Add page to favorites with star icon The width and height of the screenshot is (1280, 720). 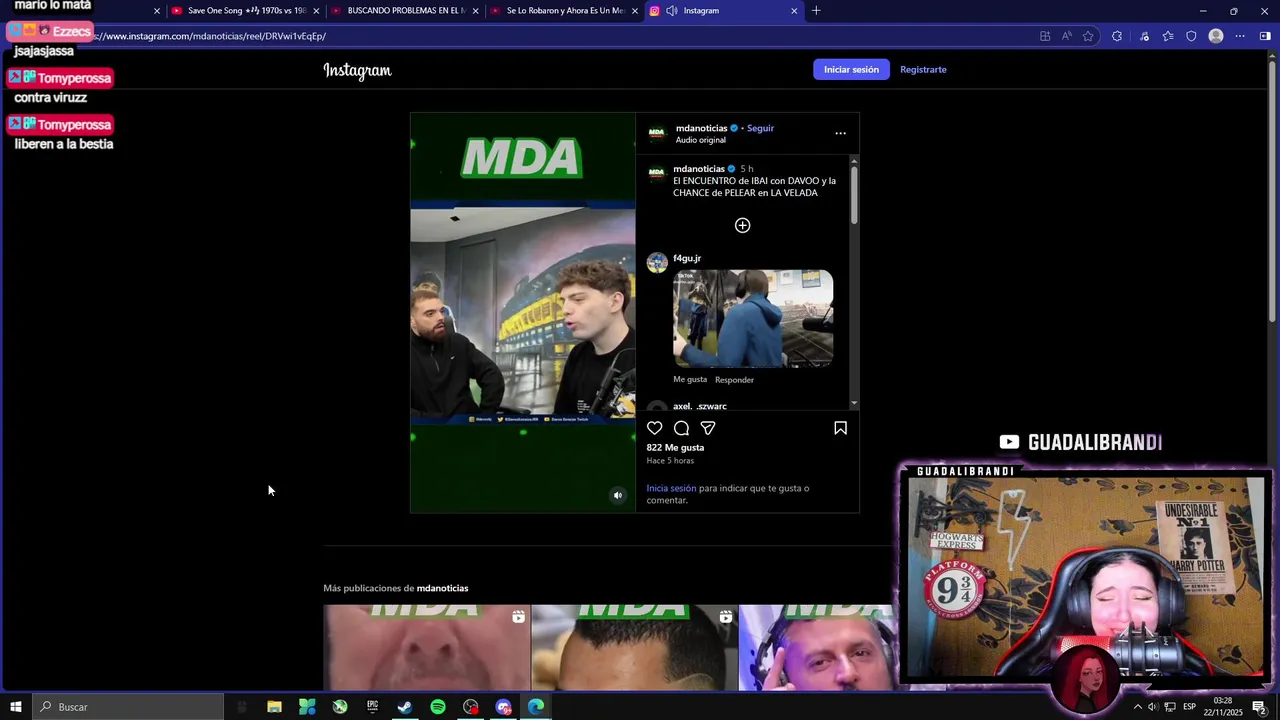[1088, 36]
